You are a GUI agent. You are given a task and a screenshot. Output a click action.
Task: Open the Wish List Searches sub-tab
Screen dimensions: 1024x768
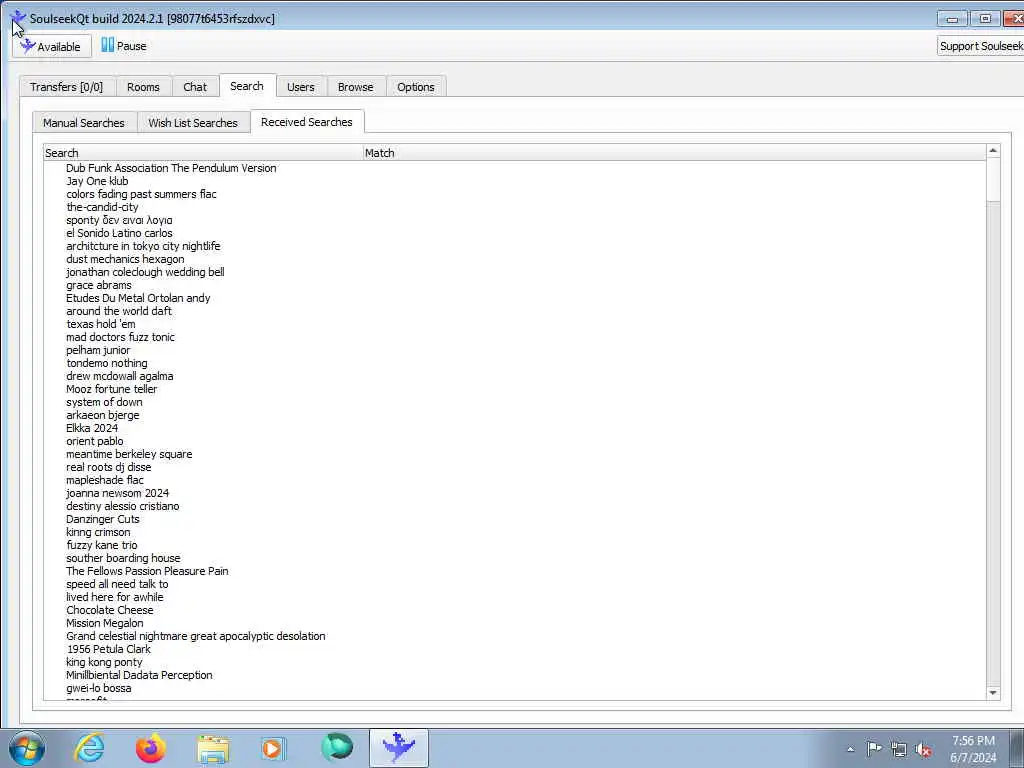tap(193, 123)
